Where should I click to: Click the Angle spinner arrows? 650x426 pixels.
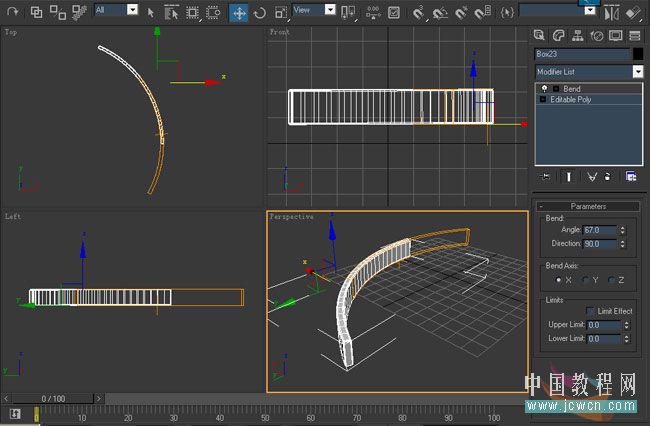click(x=622, y=230)
